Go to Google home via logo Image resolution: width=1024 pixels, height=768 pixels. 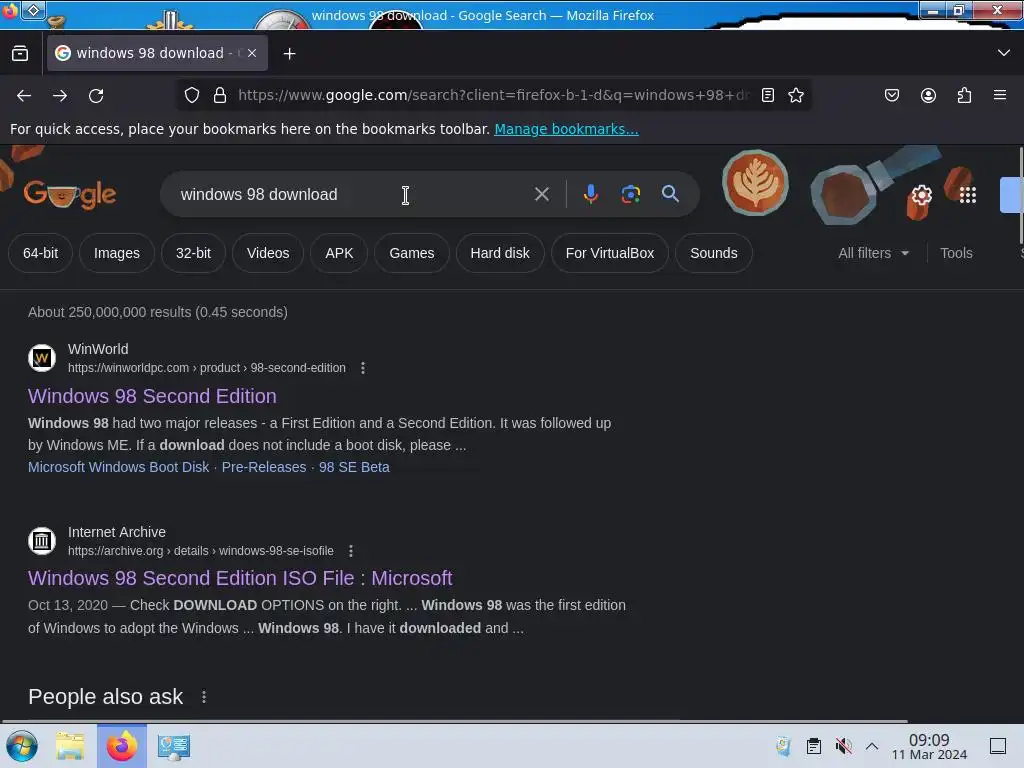pos(70,194)
